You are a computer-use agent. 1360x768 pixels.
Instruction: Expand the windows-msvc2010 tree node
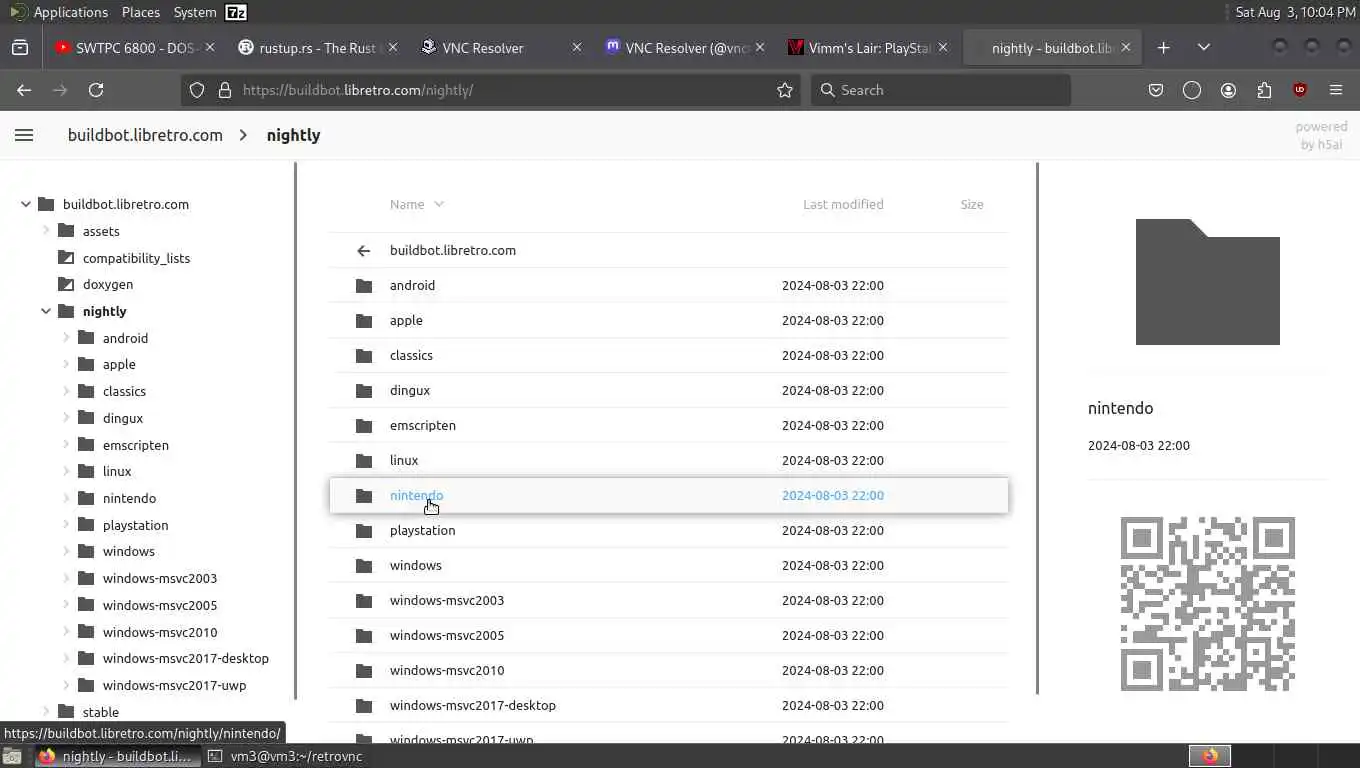coord(66,632)
